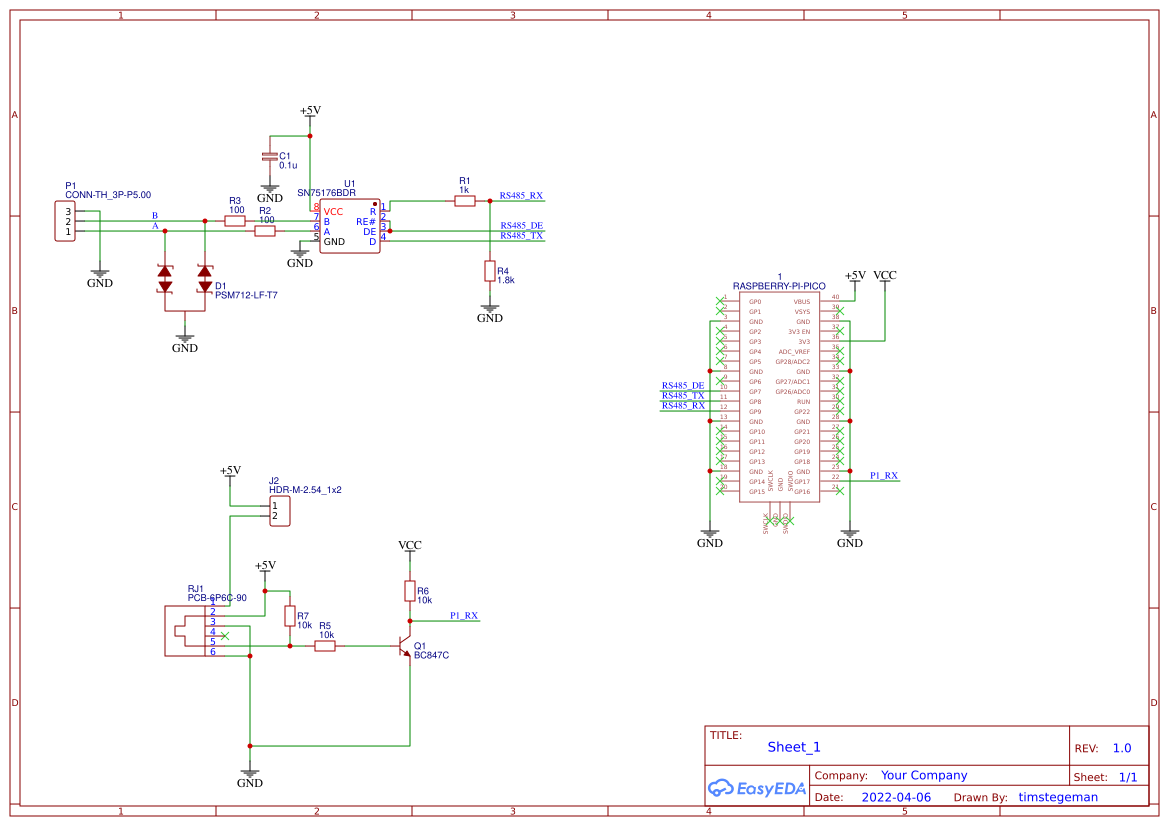Click the P1 CONN-TH_3P-P5.00 connector symbol
The image size is (1169, 827).
click(66, 220)
